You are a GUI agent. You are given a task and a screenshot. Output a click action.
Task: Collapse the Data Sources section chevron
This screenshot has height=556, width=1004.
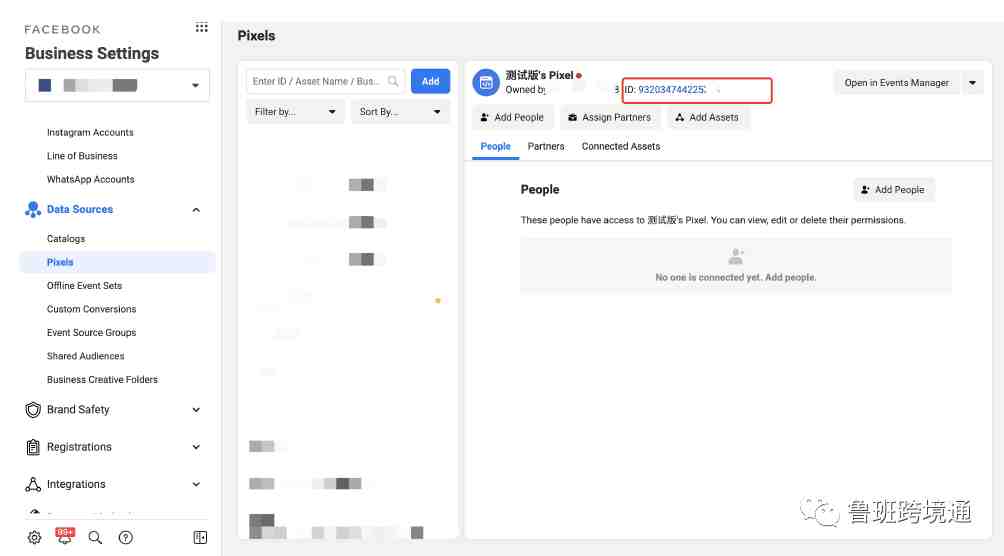pos(196,210)
